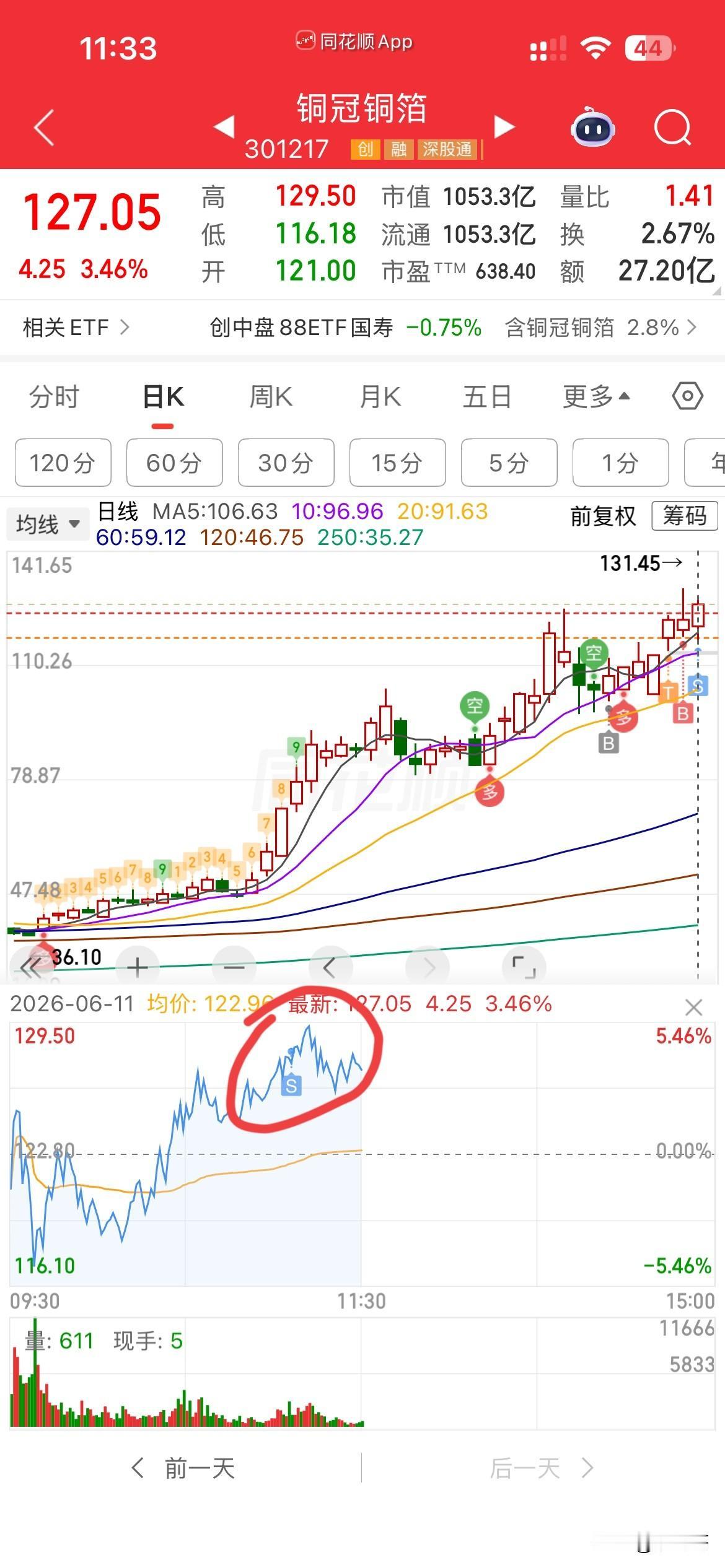
Task: Shift the chart right with the chevron control
Action: point(428,967)
